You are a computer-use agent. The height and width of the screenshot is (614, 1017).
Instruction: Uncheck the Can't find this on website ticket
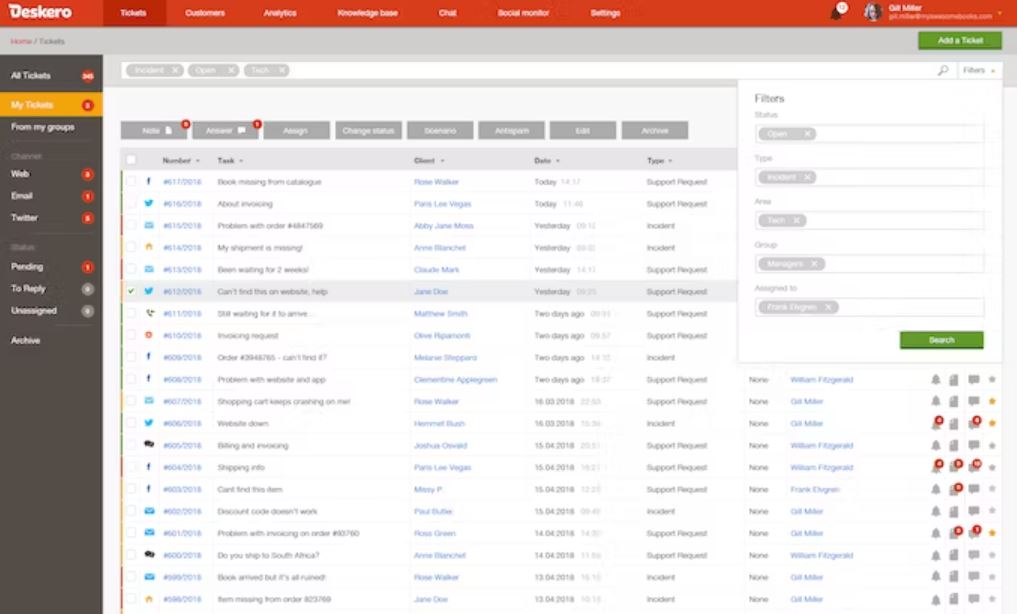click(x=132, y=291)
